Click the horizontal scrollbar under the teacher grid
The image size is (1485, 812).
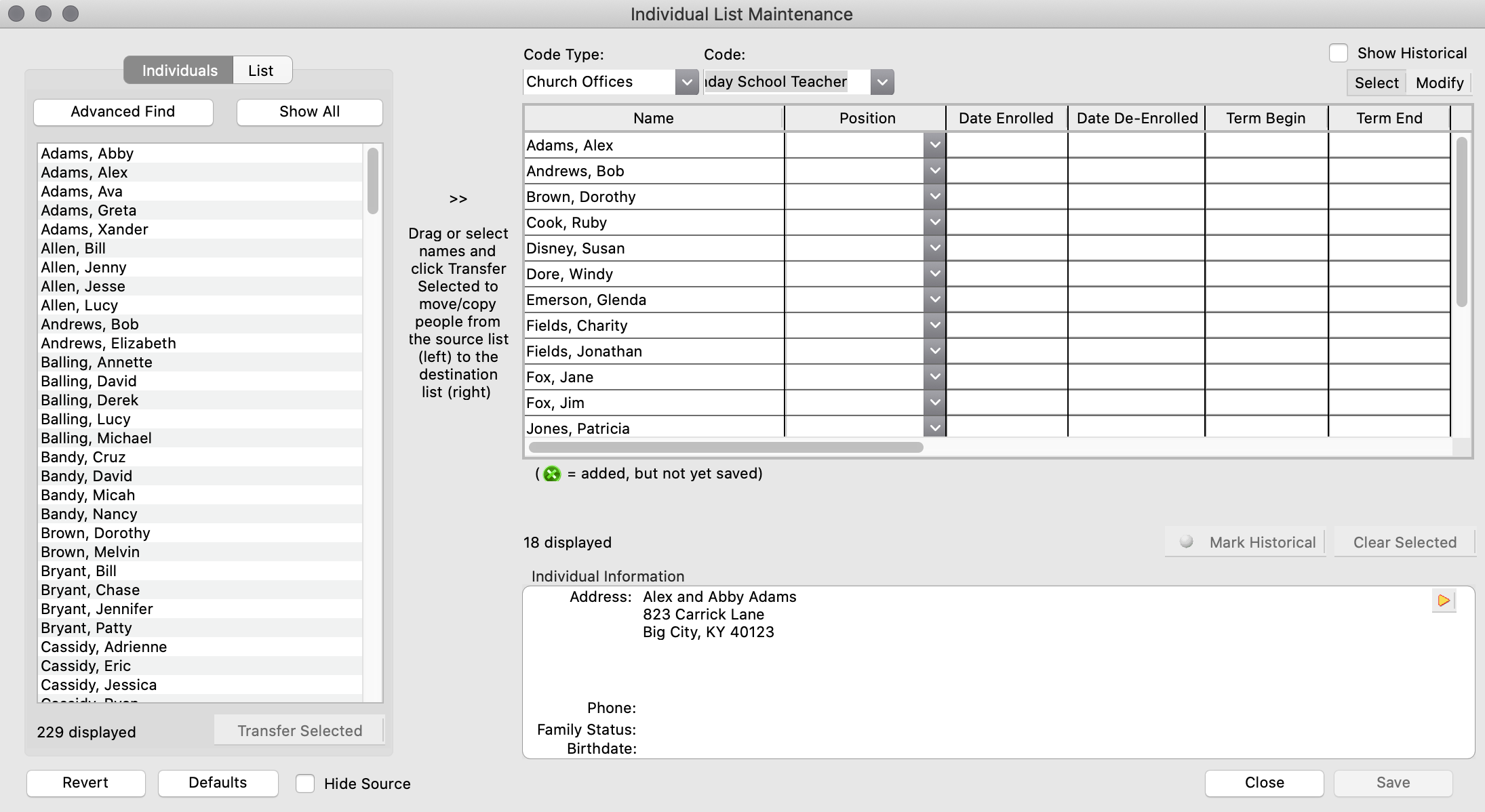point(726,448)
